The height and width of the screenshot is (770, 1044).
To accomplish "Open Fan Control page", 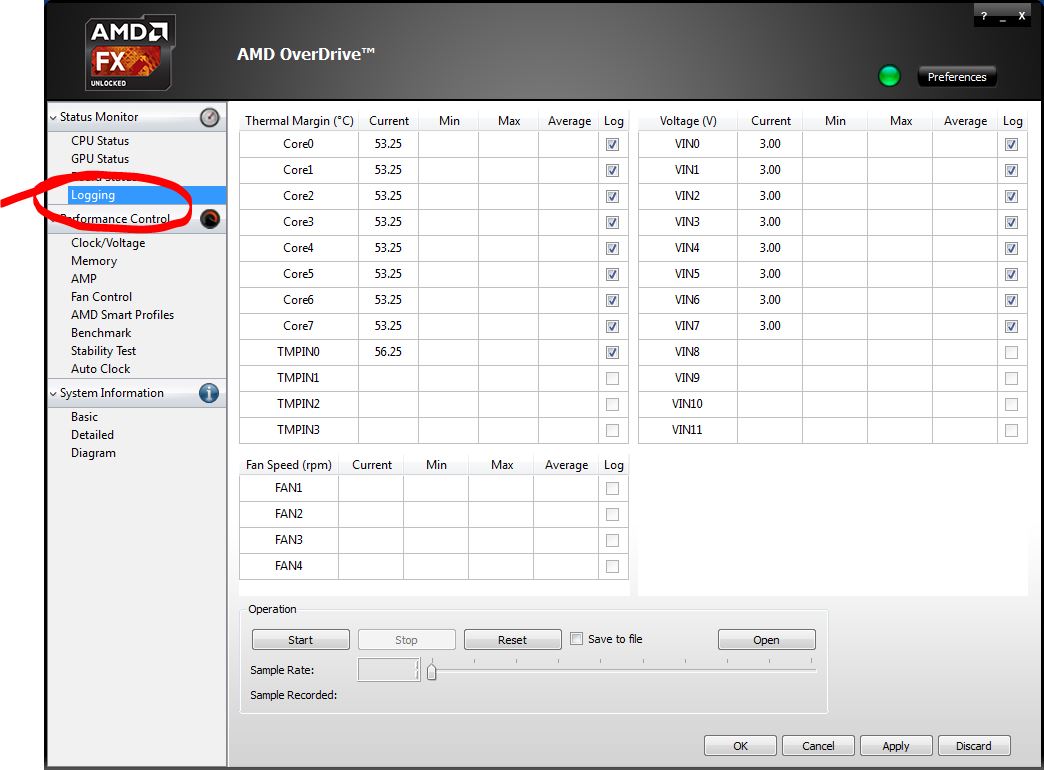I will click(101, 297).
